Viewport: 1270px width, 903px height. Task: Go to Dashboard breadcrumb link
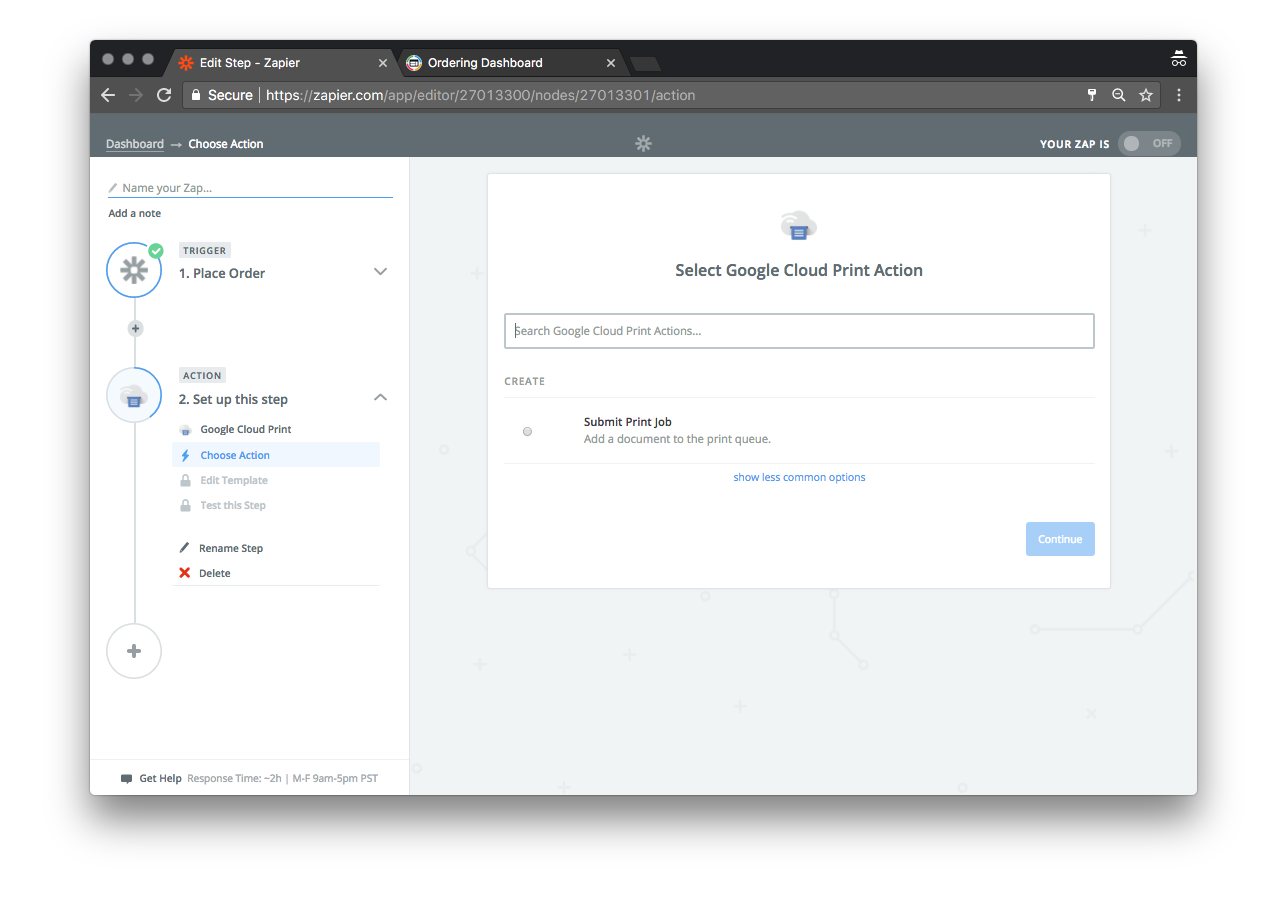coord(135,144)
